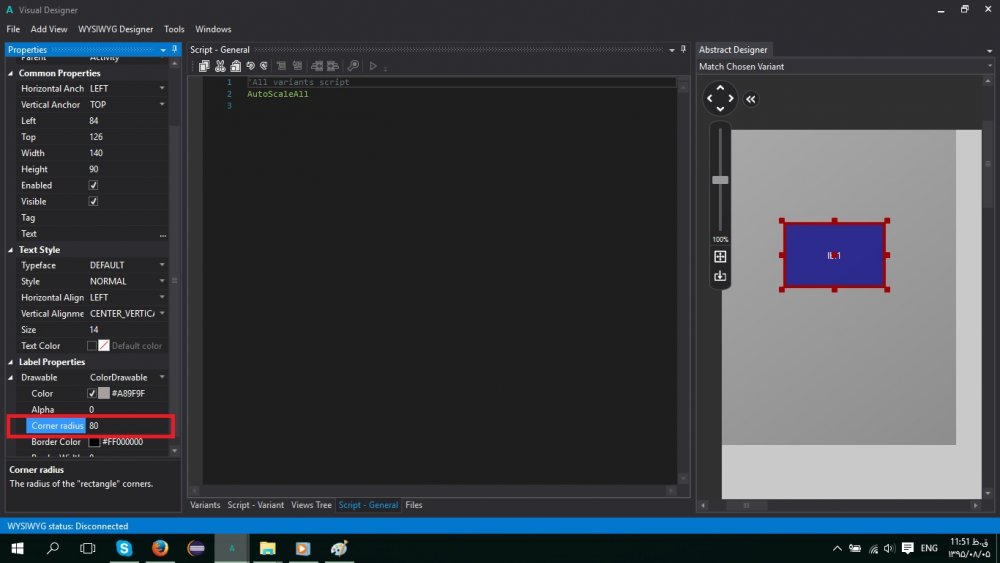Toggle the Drawable Color checkbox
This screenshot has width=1000, height=563.
click(92, 393)
